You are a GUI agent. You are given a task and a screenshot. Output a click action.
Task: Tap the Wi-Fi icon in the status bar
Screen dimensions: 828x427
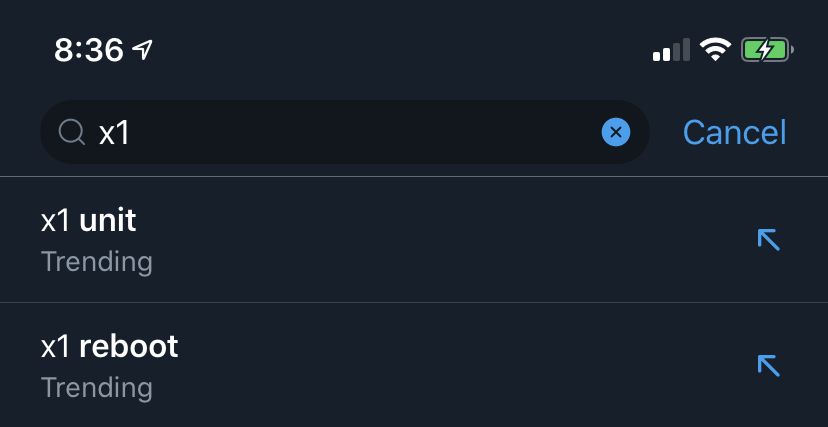click(715, 49)
